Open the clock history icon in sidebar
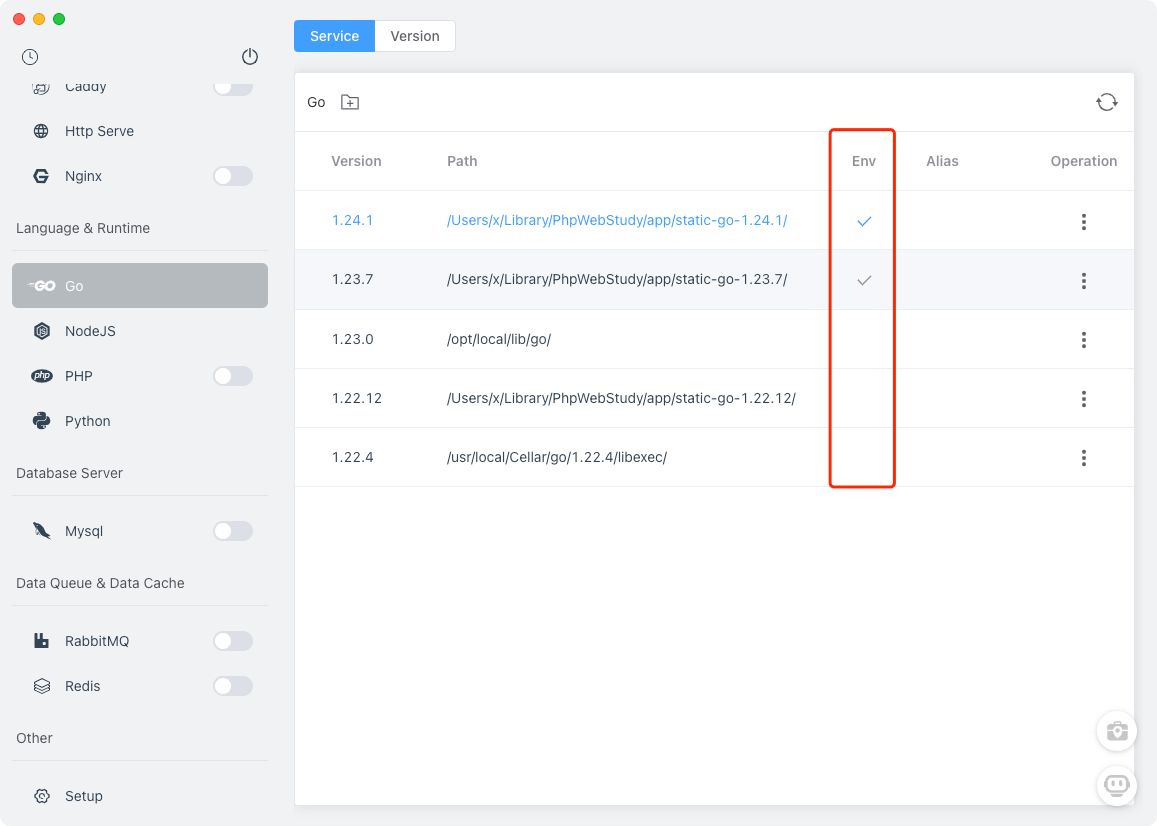 (x=30, y=57)
